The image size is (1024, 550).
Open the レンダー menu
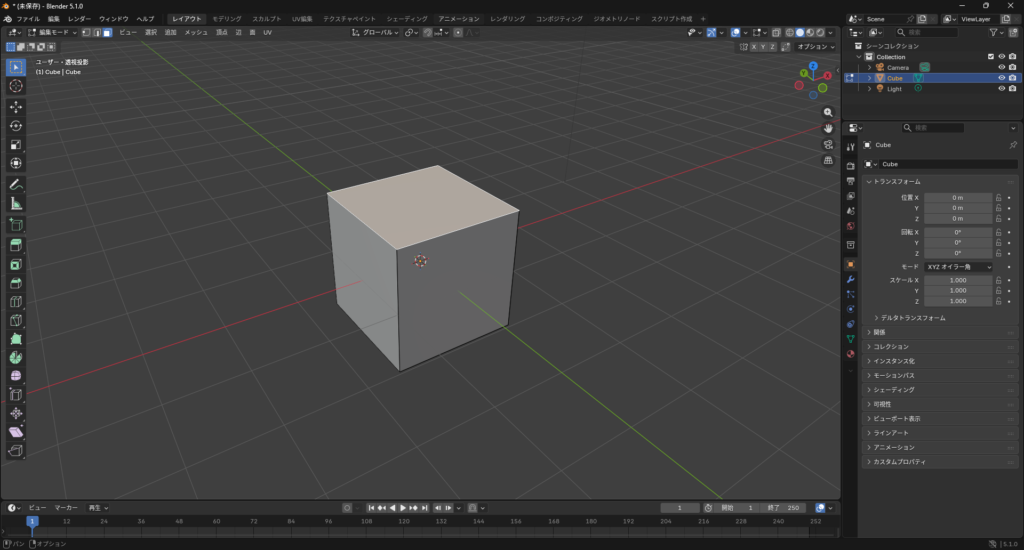pos(79,19)
